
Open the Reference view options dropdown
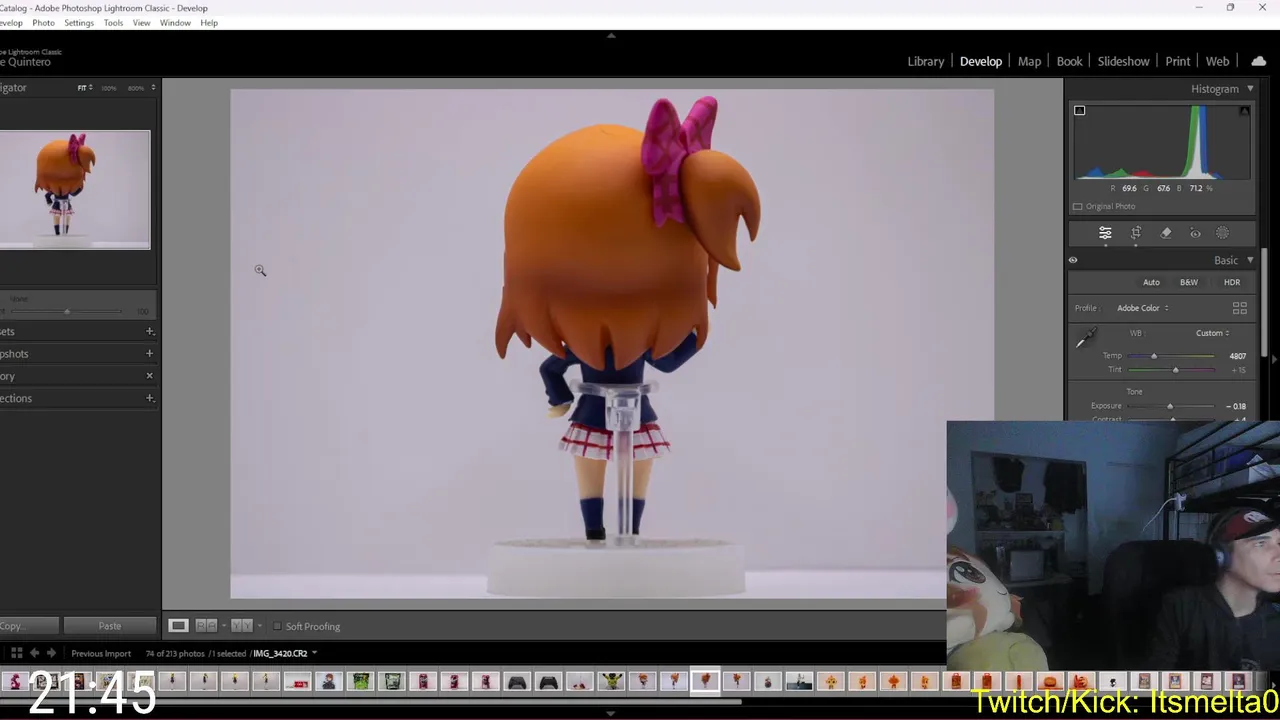pos(224,626)
